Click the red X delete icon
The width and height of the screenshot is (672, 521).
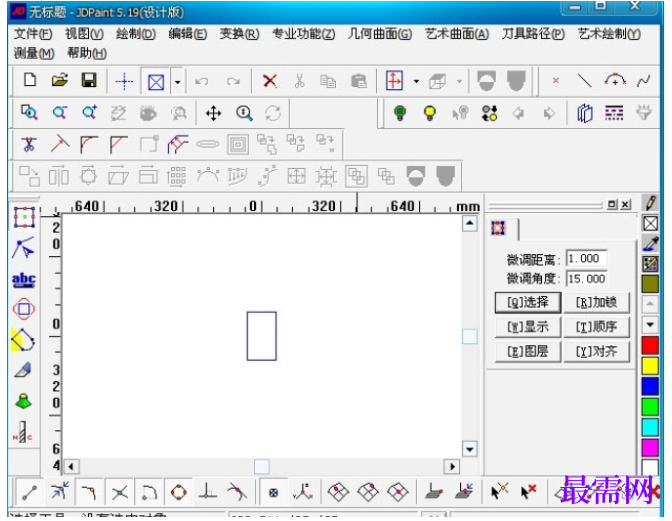[270, 81]
